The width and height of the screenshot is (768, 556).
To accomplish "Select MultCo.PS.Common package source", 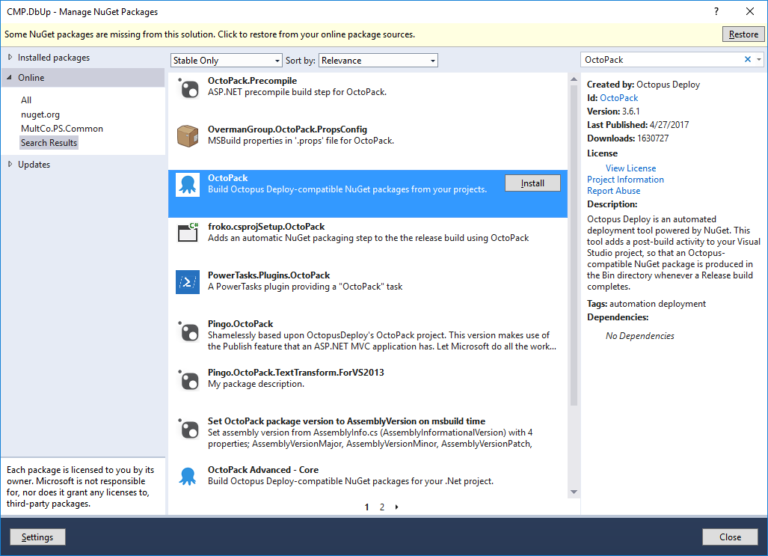I will point(61,128).
